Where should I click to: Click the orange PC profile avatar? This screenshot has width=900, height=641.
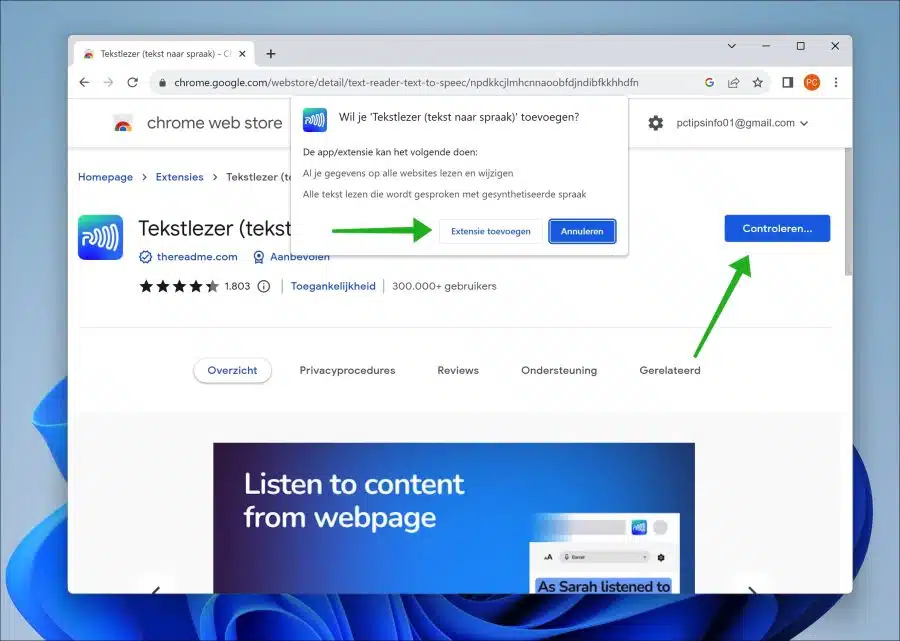pos(812,83)
